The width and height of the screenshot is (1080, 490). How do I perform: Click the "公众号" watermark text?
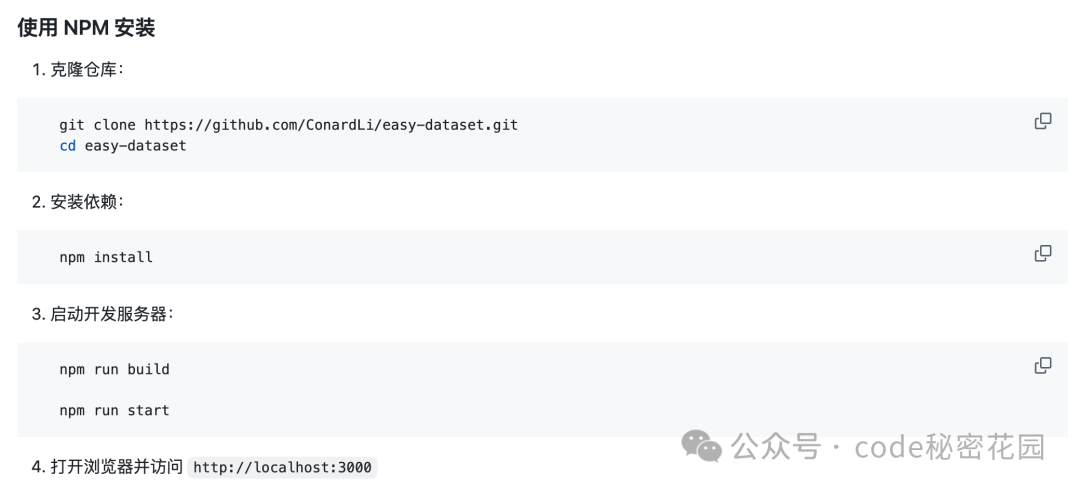click(x=776, y=447)
